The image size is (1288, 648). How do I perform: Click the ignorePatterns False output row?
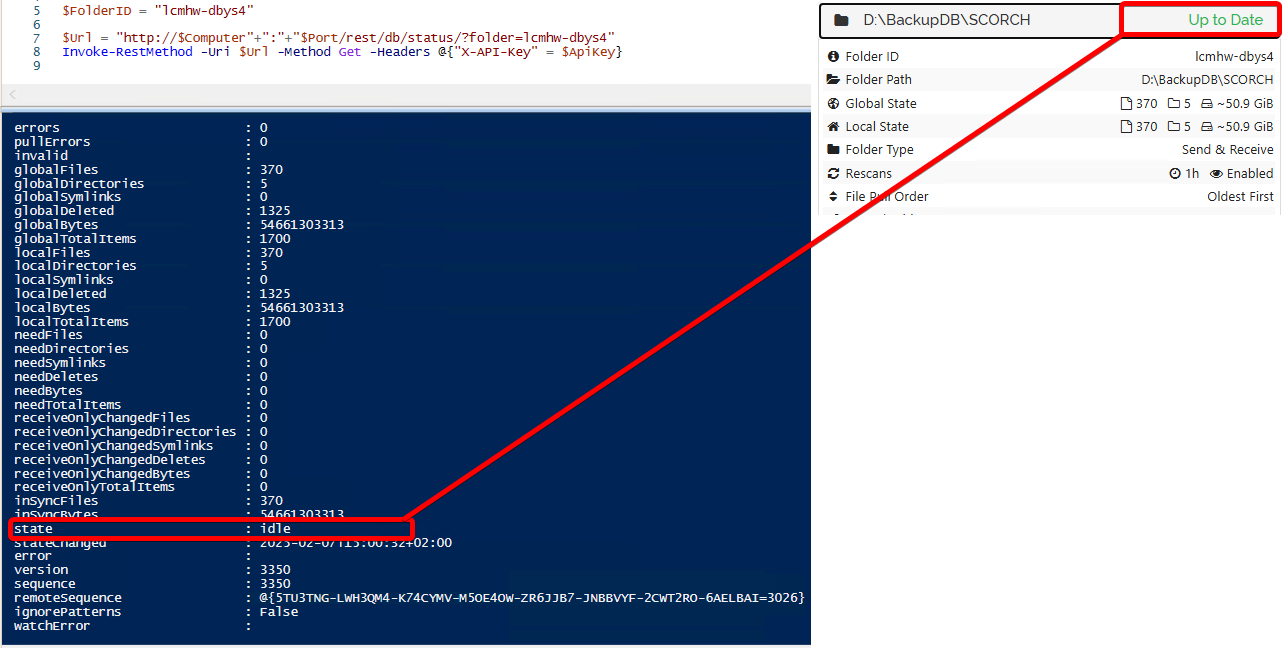pos(156,612)
